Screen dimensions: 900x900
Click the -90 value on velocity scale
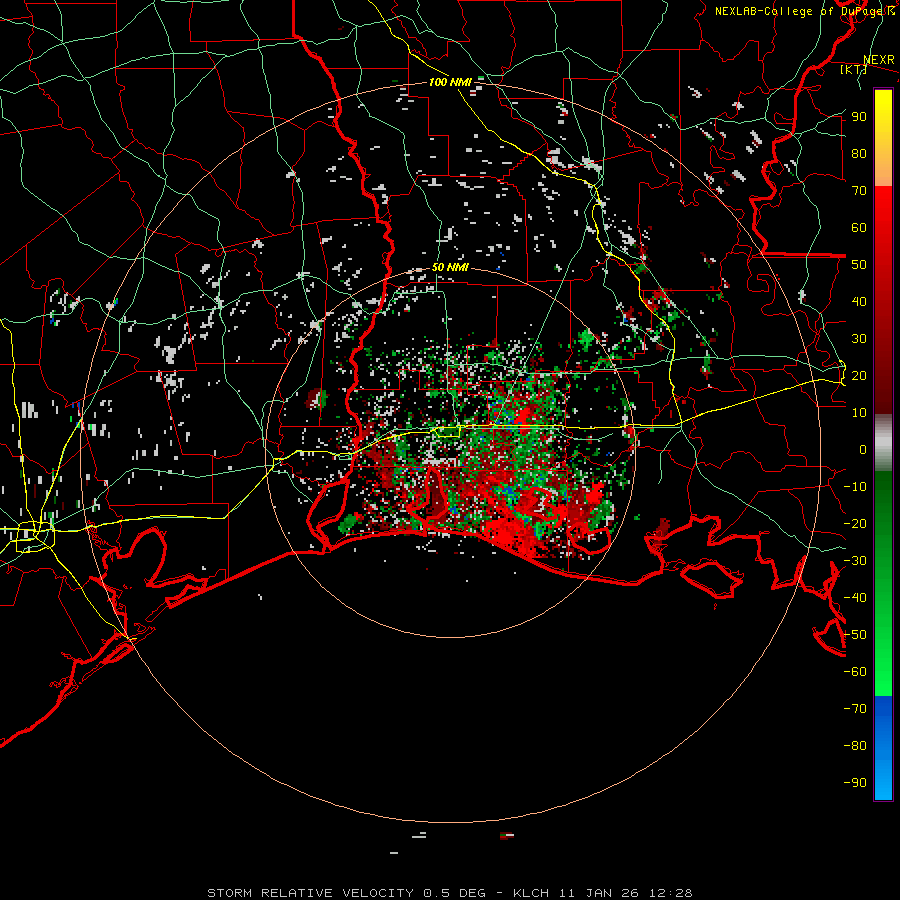click(x=855, y=783)
